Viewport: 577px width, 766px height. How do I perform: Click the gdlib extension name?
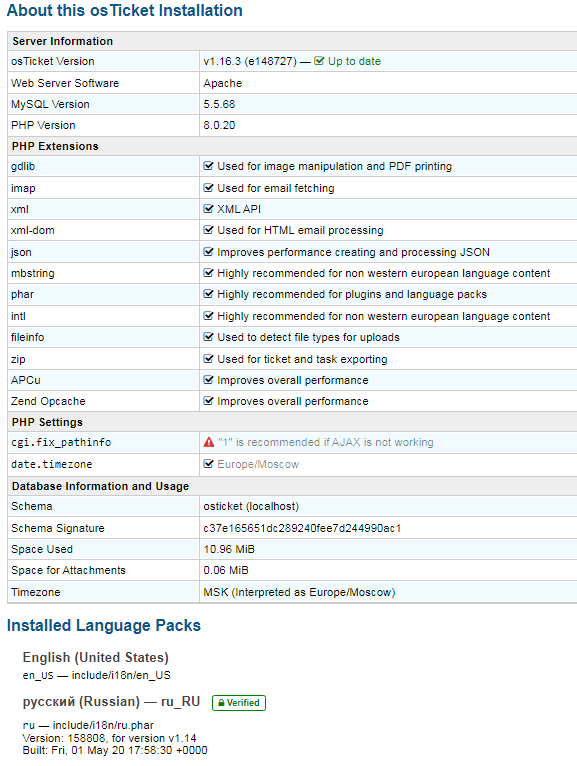(23, 166)
